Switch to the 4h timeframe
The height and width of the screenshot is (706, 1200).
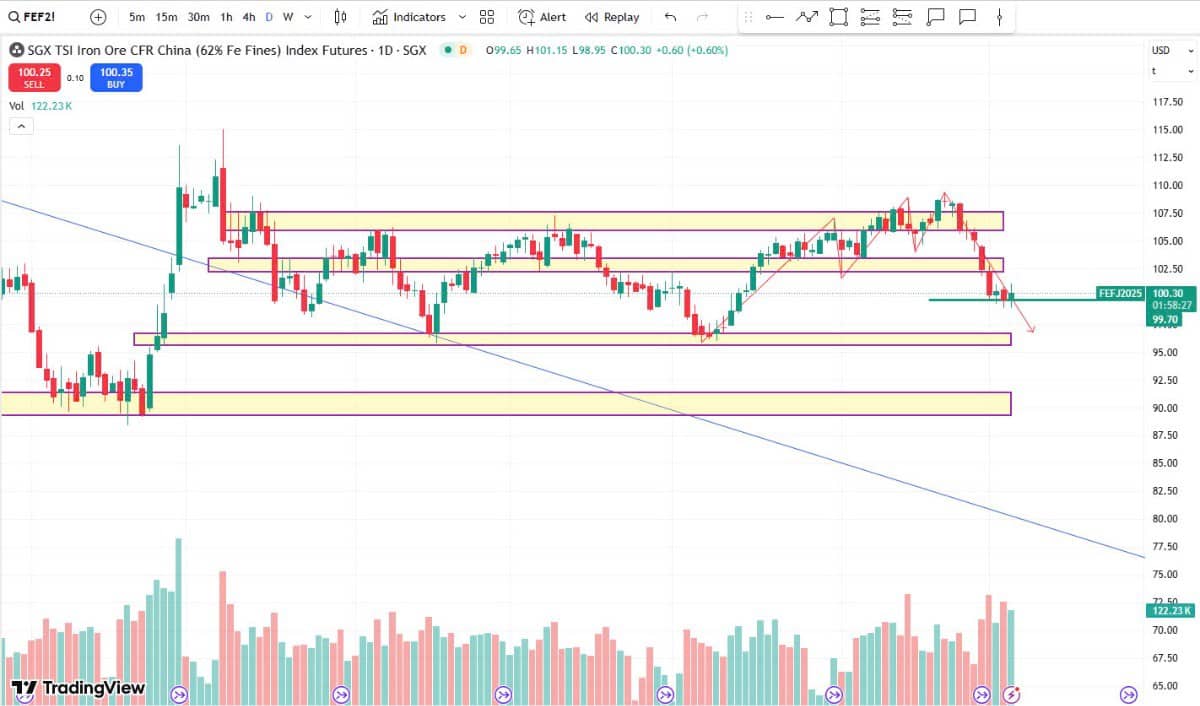click(x=248, y=17)
